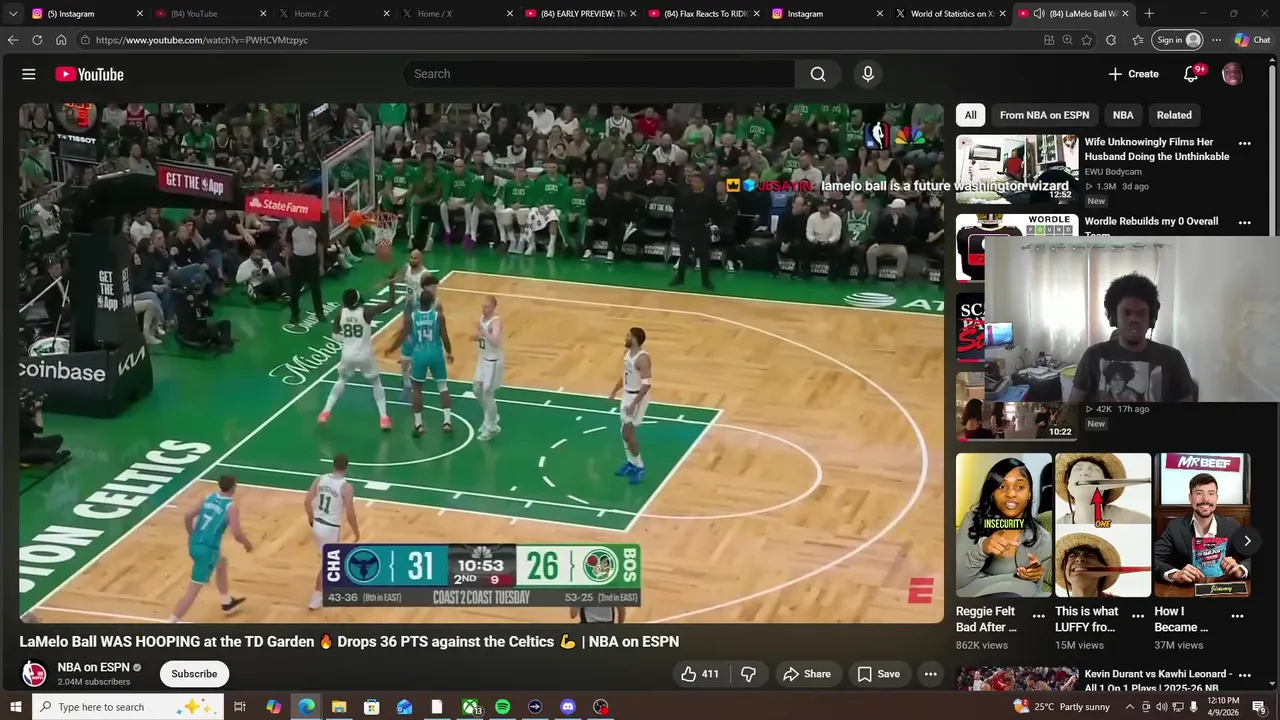Switch to the EARLY PREVIEW tab
Viewport: 1280px width, 720px height.
point(582,14)
